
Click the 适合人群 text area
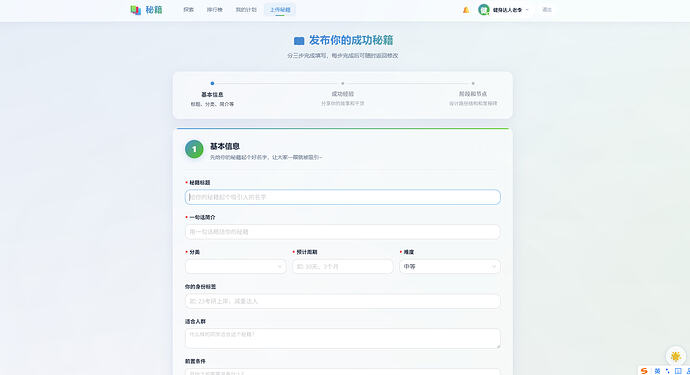(342, 338)
